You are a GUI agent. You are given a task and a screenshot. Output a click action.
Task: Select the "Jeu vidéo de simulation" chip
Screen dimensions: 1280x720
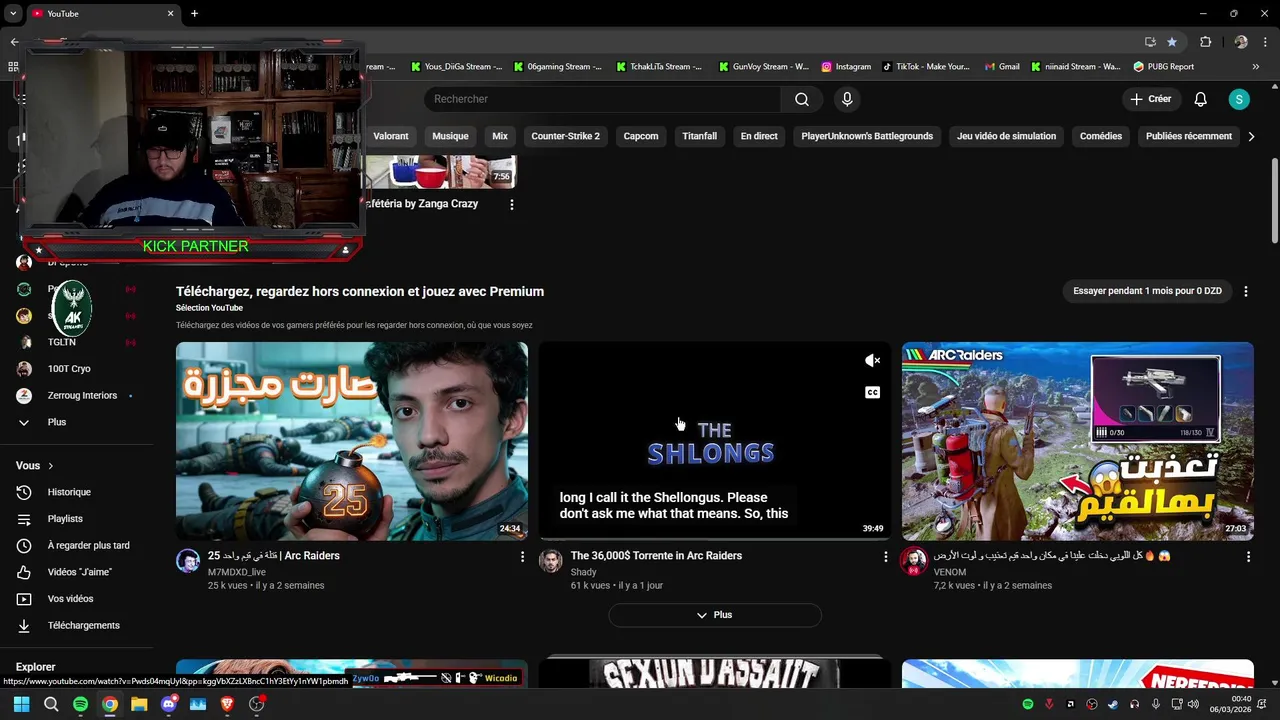point(1006,136)
